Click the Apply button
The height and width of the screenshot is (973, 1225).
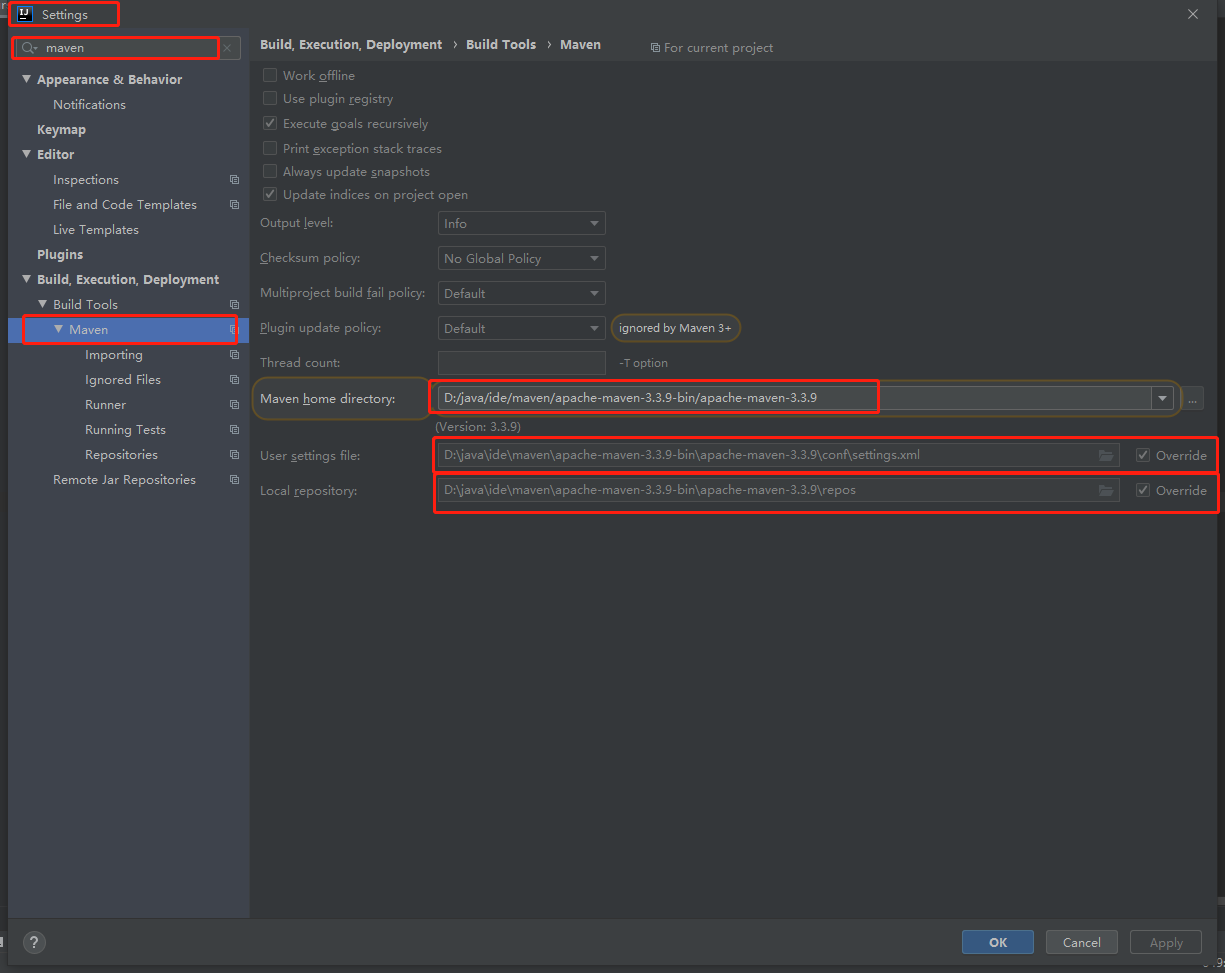pos(1166,942)
